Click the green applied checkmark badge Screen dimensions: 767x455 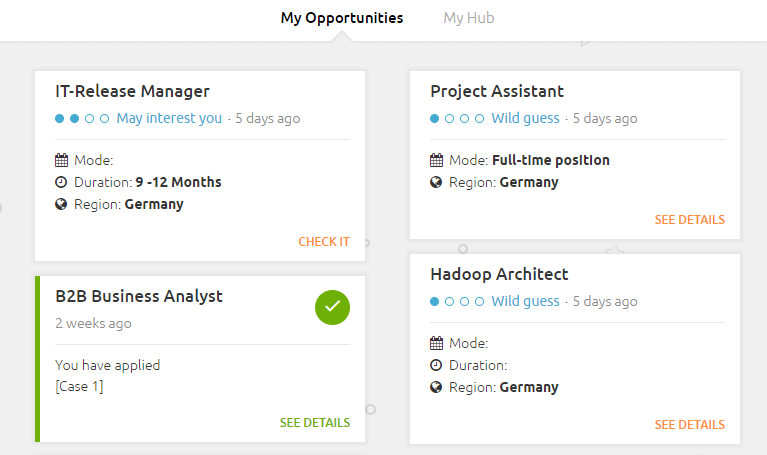click(332, 307)
